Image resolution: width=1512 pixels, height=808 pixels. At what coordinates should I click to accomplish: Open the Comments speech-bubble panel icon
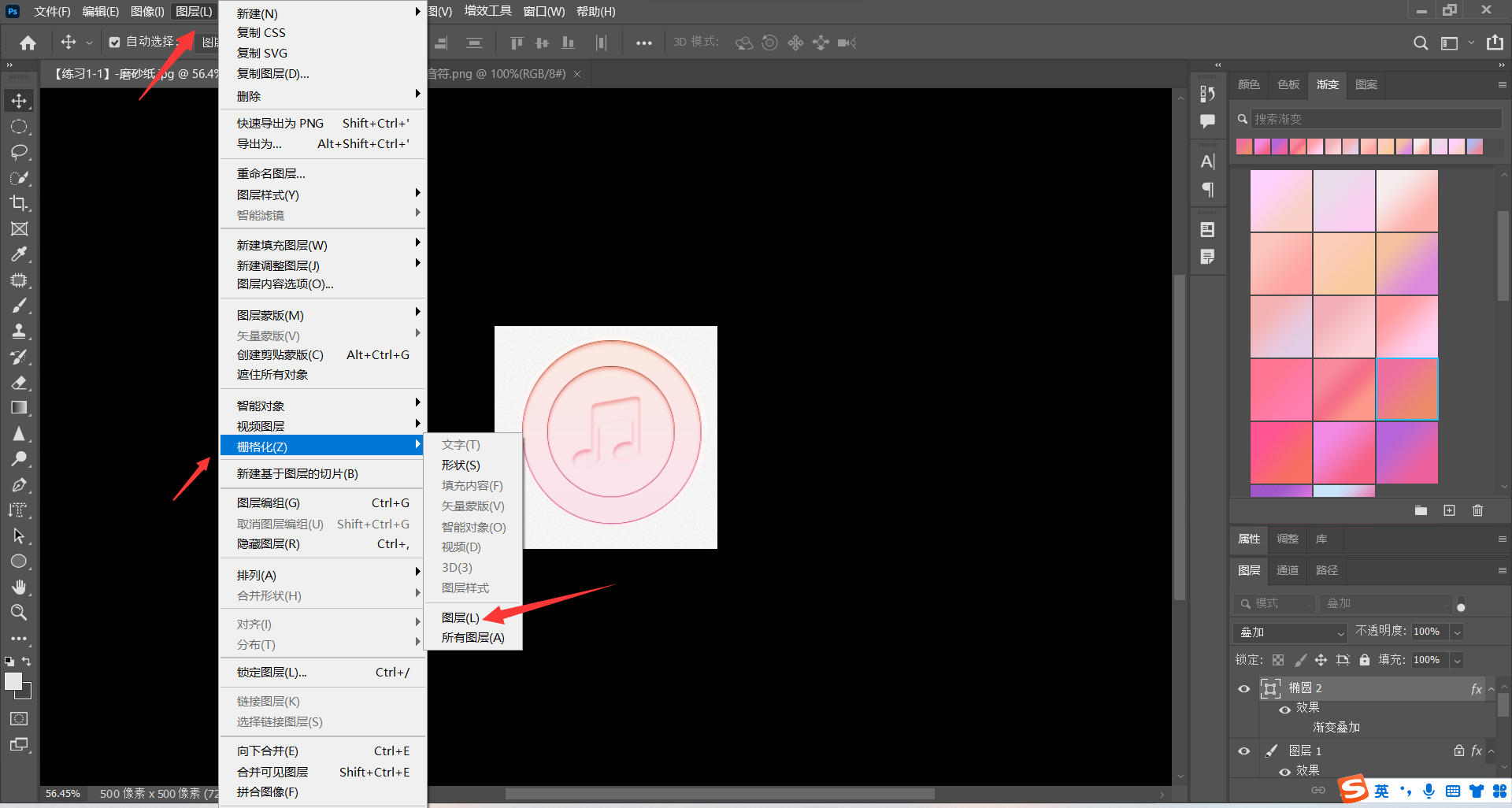point(1207,121)
